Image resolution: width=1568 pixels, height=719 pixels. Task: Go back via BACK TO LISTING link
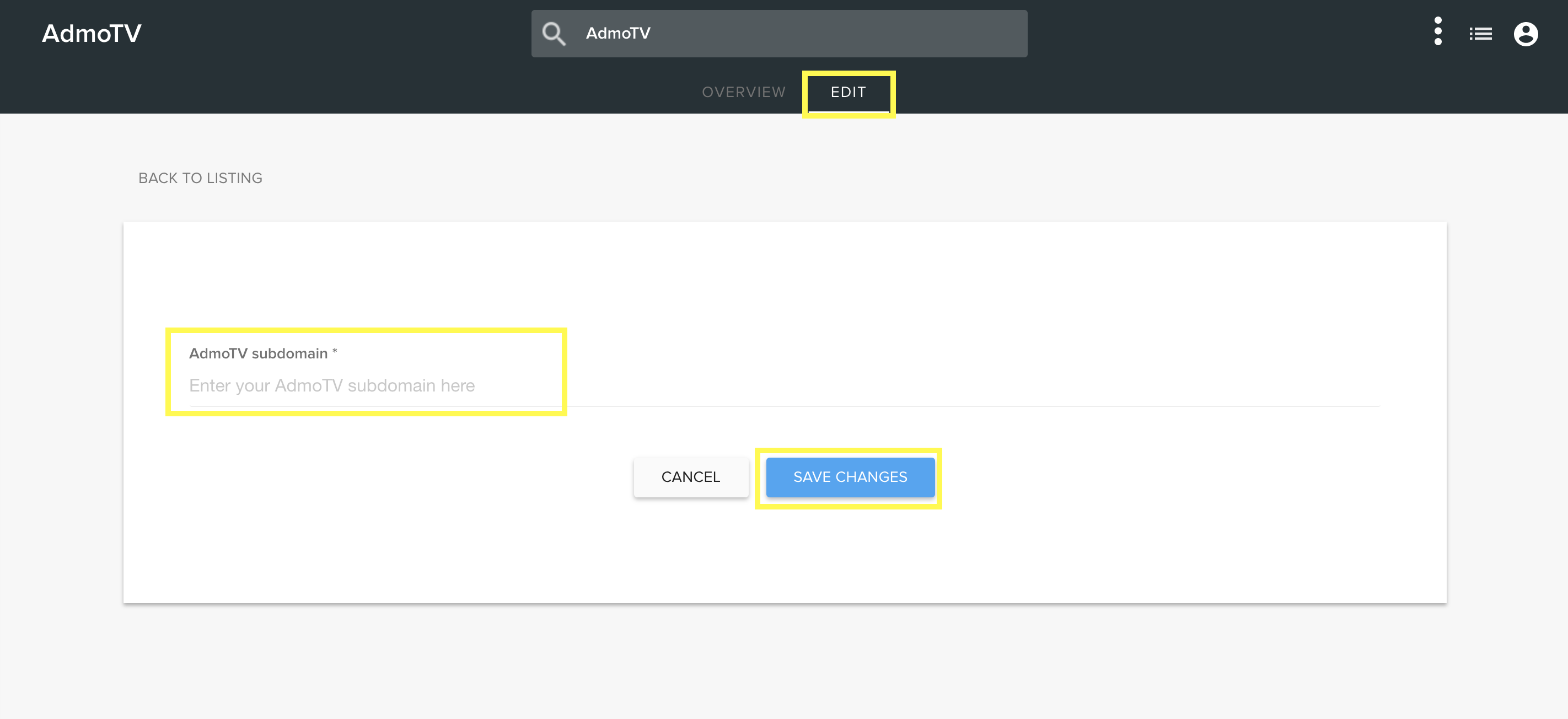(x=200, y=178)
